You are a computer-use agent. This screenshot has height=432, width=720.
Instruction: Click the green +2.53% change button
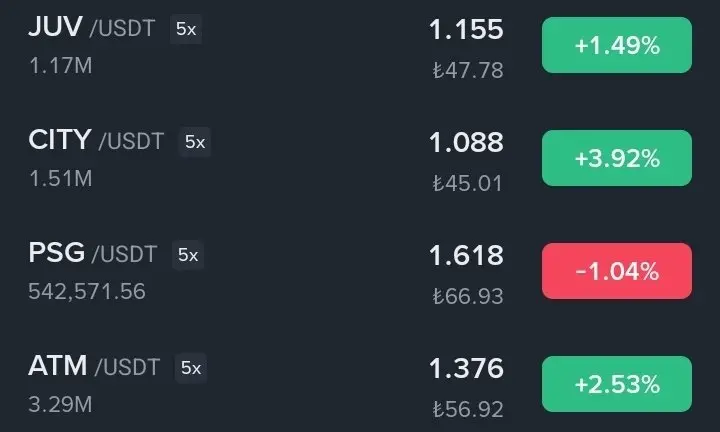(x=617, y=384)
